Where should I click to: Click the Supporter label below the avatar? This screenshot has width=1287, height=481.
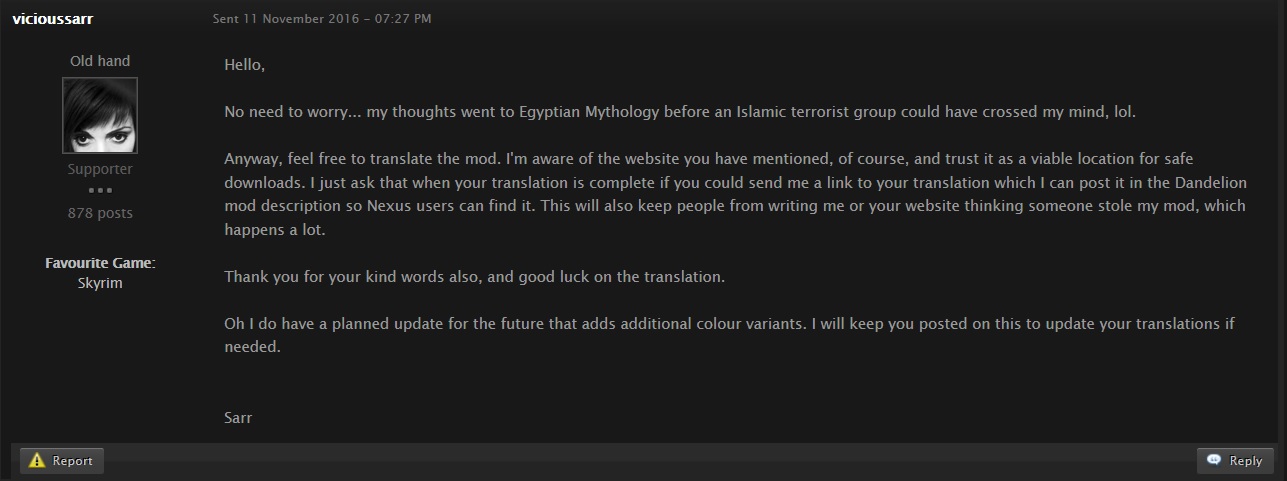coord(100,170)
